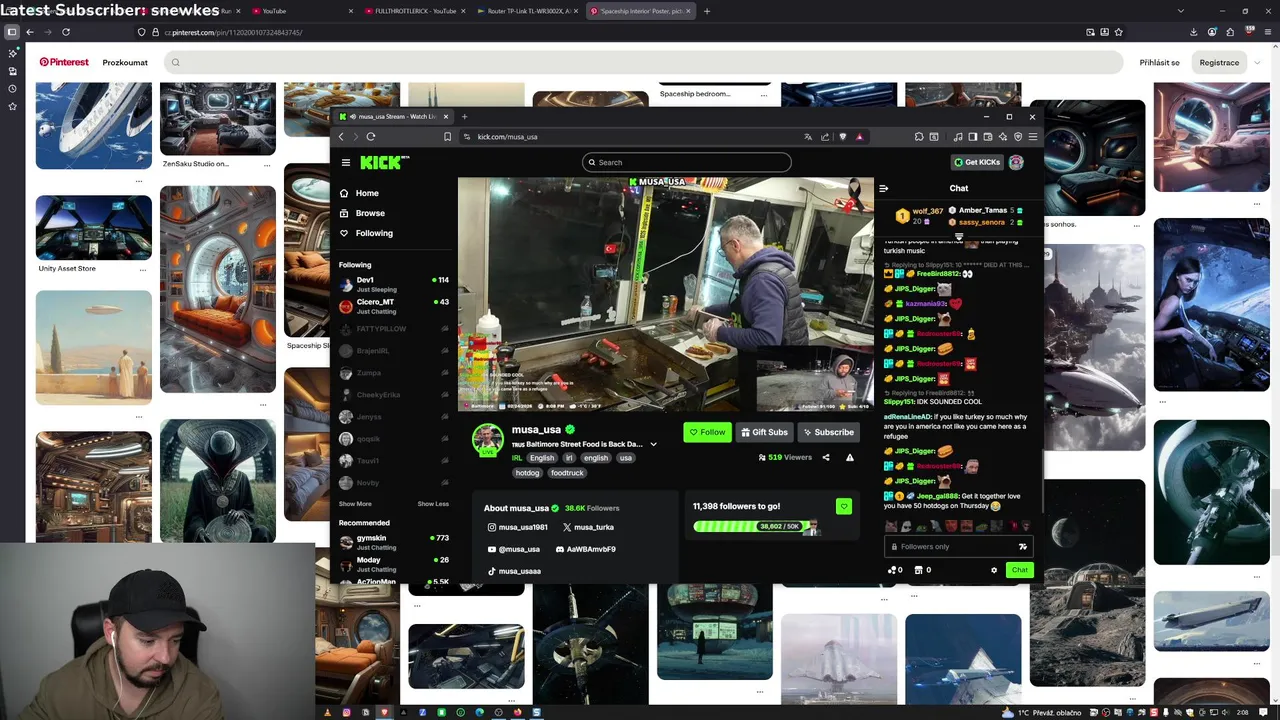
Task: Open musa_turka X profile link
Action: click(588, 527)
